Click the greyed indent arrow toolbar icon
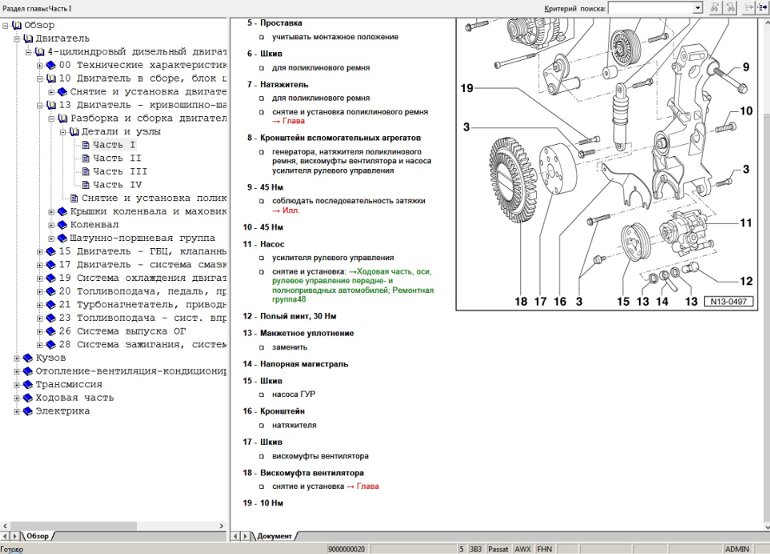Image resolution: width=770 pixels, height=554 pixels. coord(749,8)
